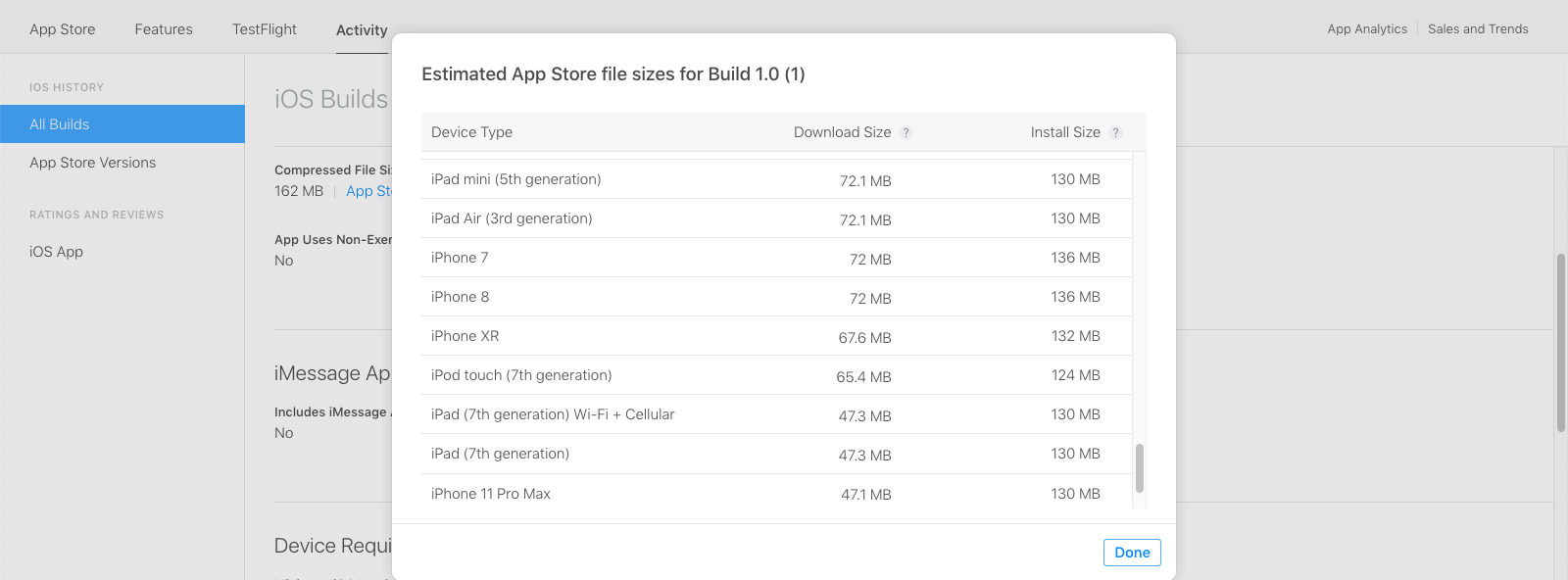The height and width of the screenshot is (580, 1568).
Task: Select the iPod touch (7th generation) row
Action: [x=776, y=375]
